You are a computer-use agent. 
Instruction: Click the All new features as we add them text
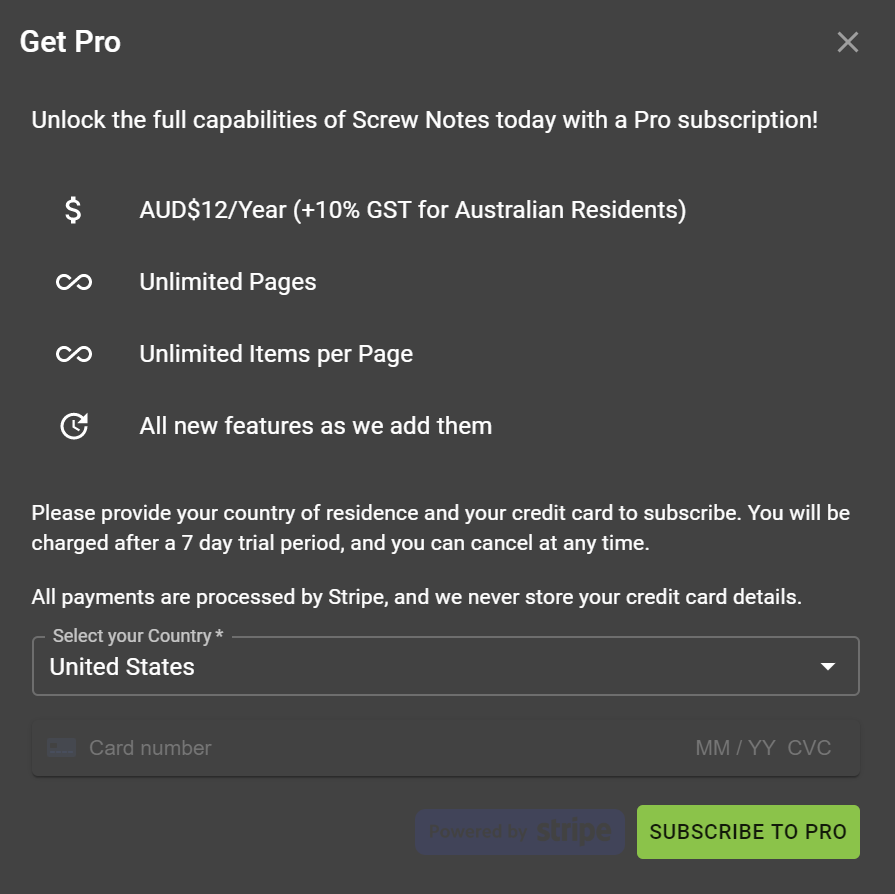pos(315,426)
